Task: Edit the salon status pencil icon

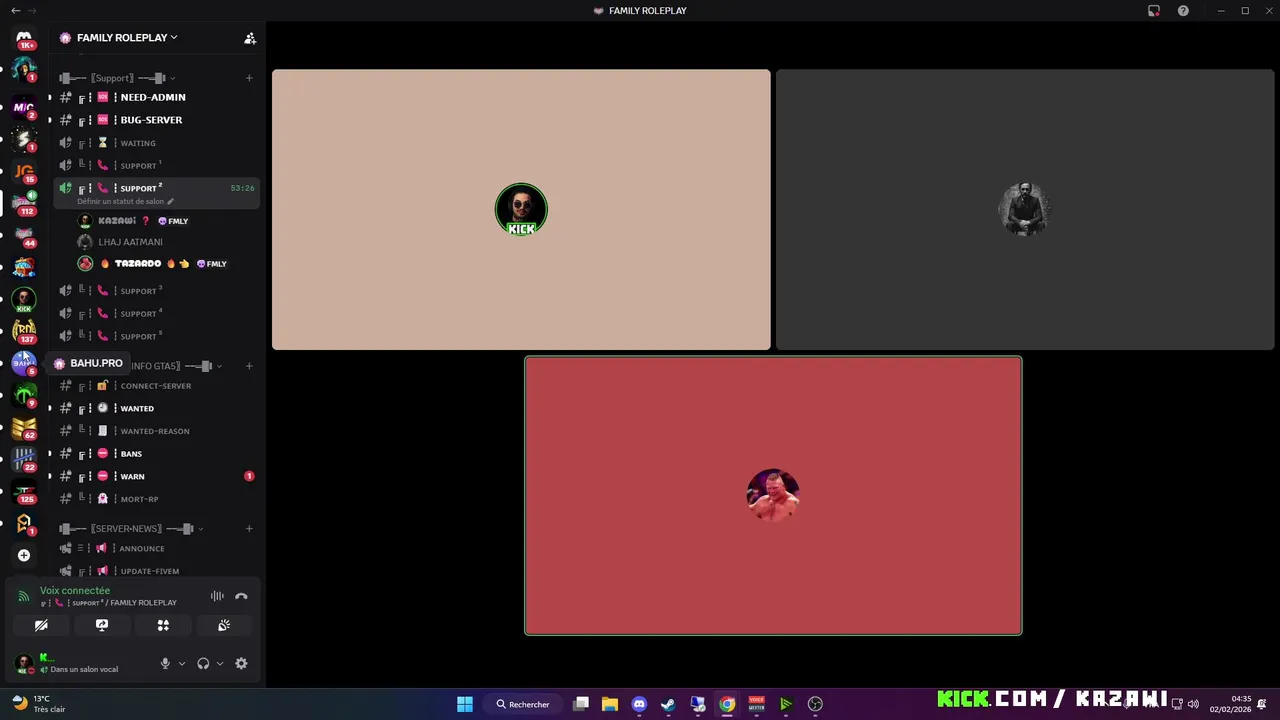Action: 170,201
